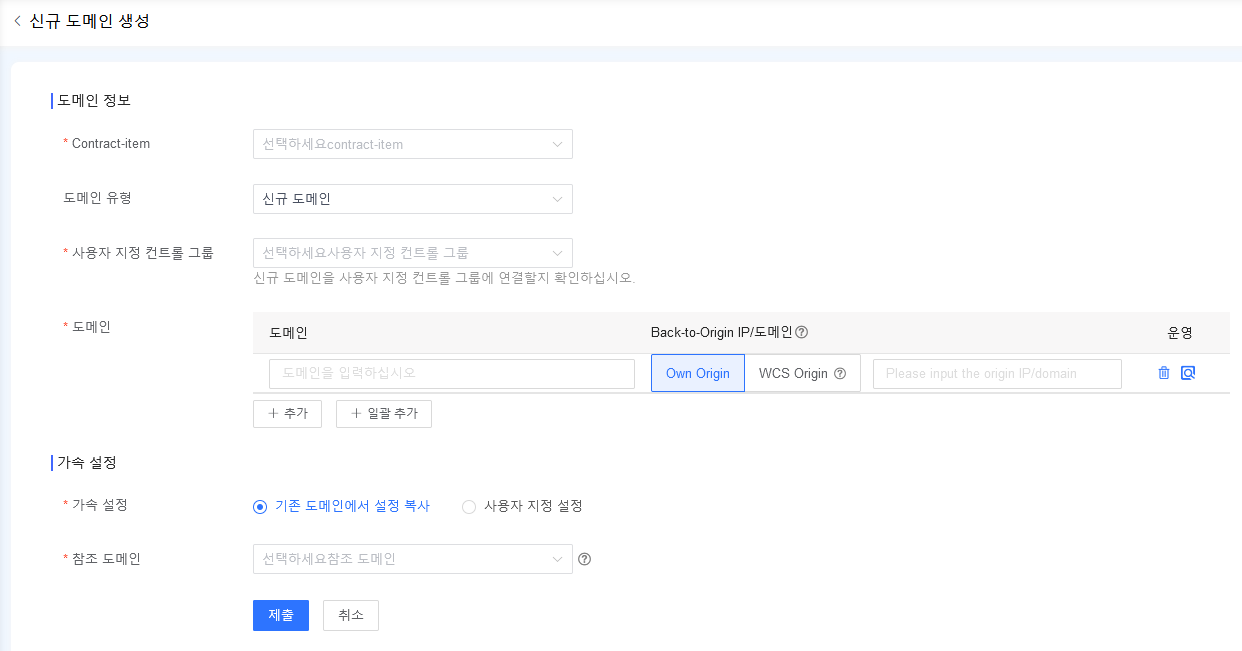The height and width of the screenshot is (651, 1242).
Task: Click the 취소 cancel button
Action: (x=350, y=616)
